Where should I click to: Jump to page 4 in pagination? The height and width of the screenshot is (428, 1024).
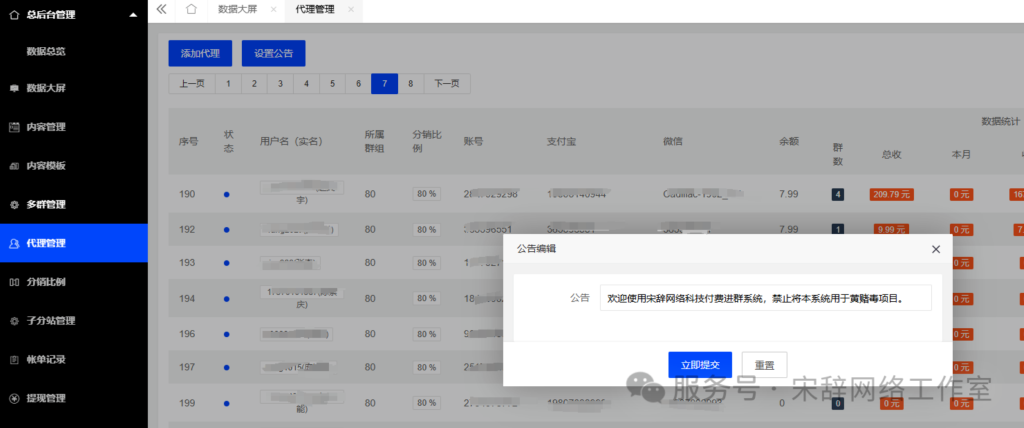point(306,84)
